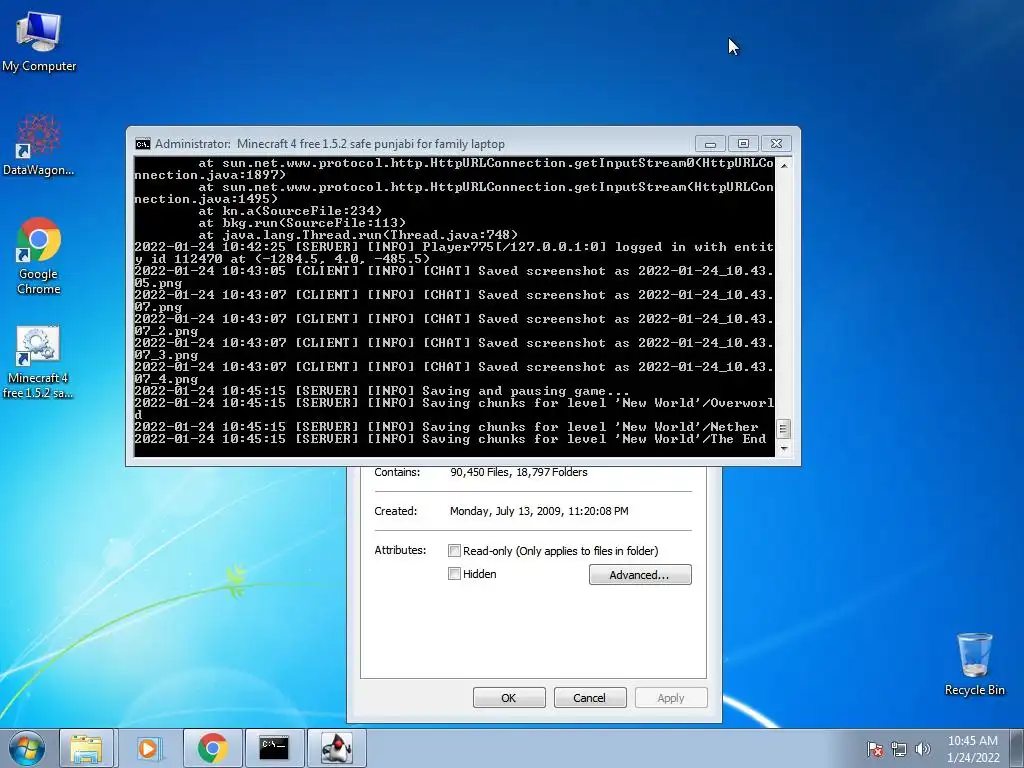Viewport: 1024px width, 768px height.
Task: Click the disabled Apply button
Action: pos(671,697)
